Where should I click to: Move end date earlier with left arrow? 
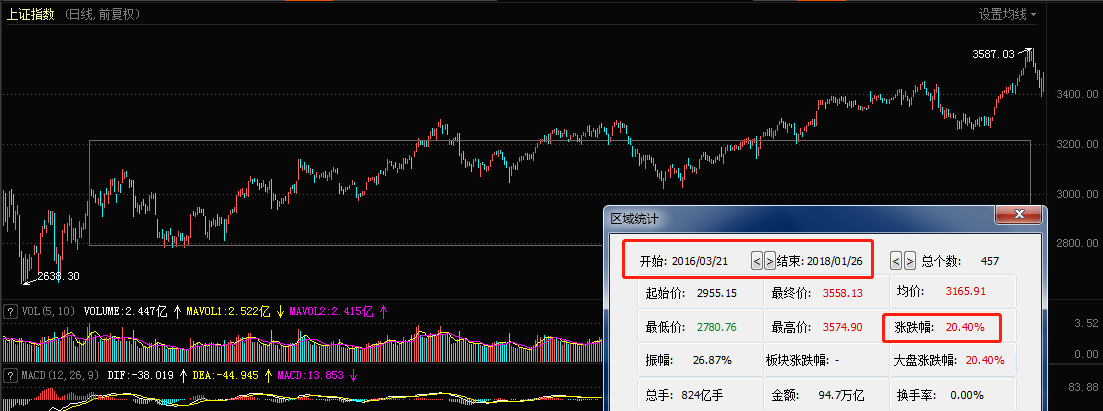[896, 260]
